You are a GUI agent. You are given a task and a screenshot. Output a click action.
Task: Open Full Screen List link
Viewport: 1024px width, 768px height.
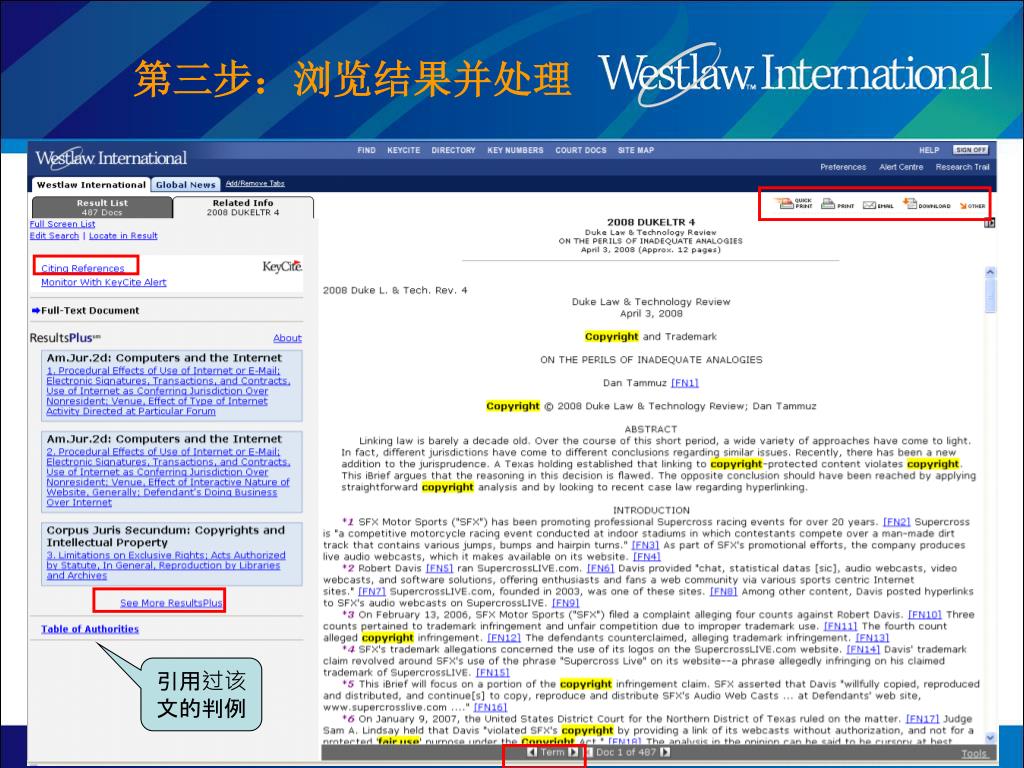pos(62,224)
